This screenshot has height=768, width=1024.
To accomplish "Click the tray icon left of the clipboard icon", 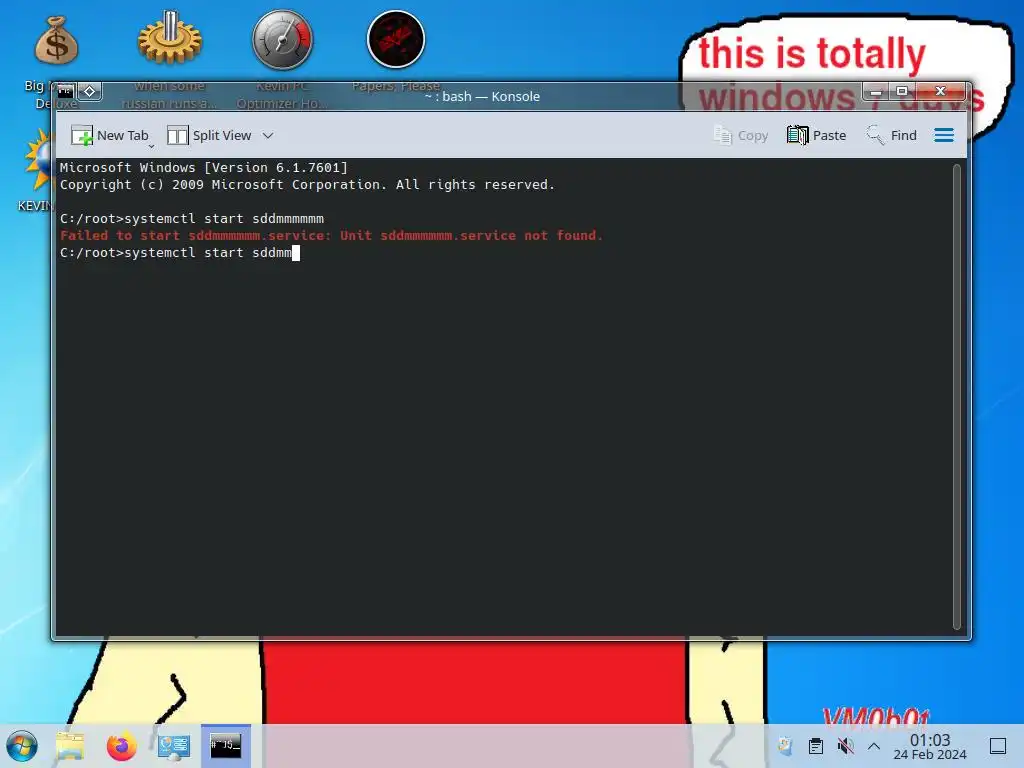I will tap(786, 746).
